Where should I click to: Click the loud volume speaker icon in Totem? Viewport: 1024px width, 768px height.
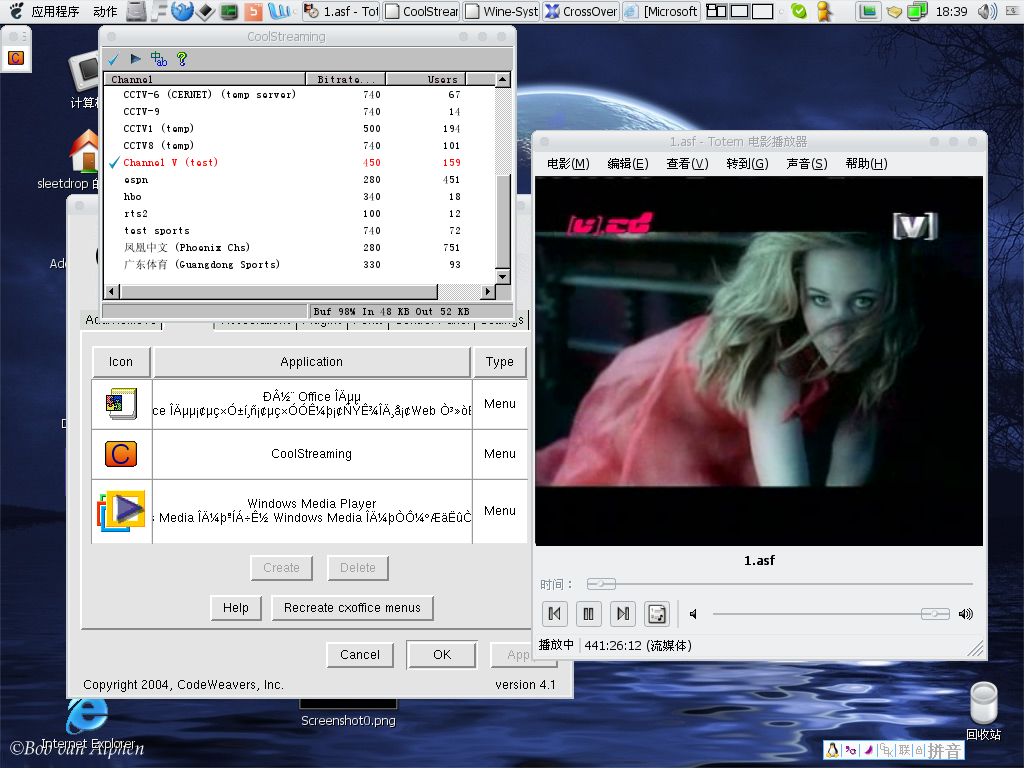965,614
